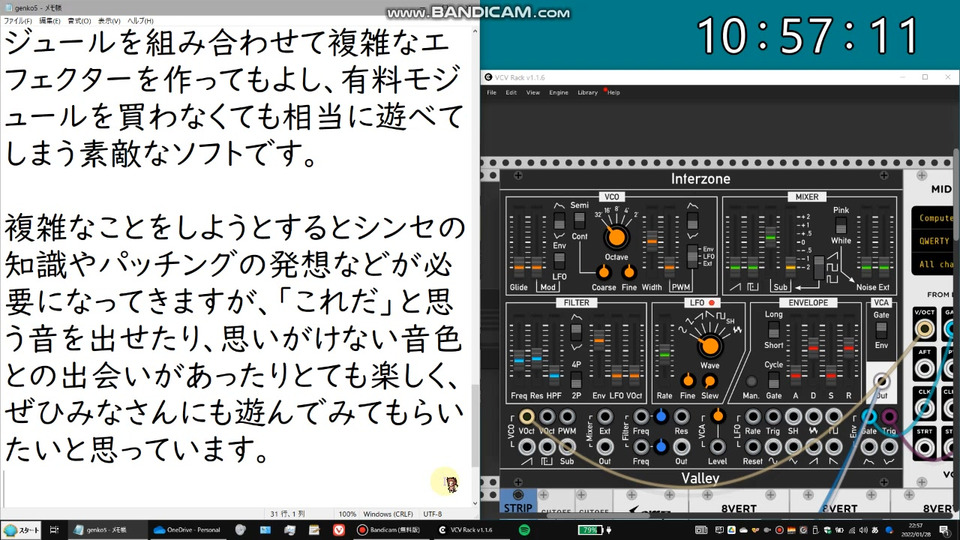Screen dimensions: 960x540
Task: Toggle the Filter 4P/2P switch
Action: [x=576, y=380]
